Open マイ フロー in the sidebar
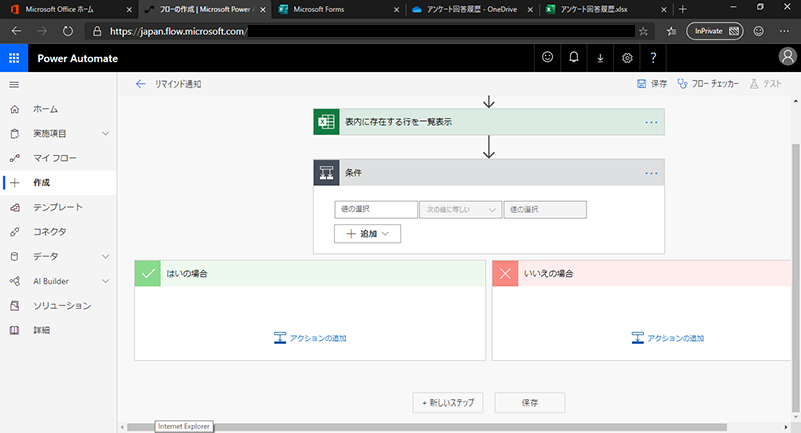 [58, 158]
